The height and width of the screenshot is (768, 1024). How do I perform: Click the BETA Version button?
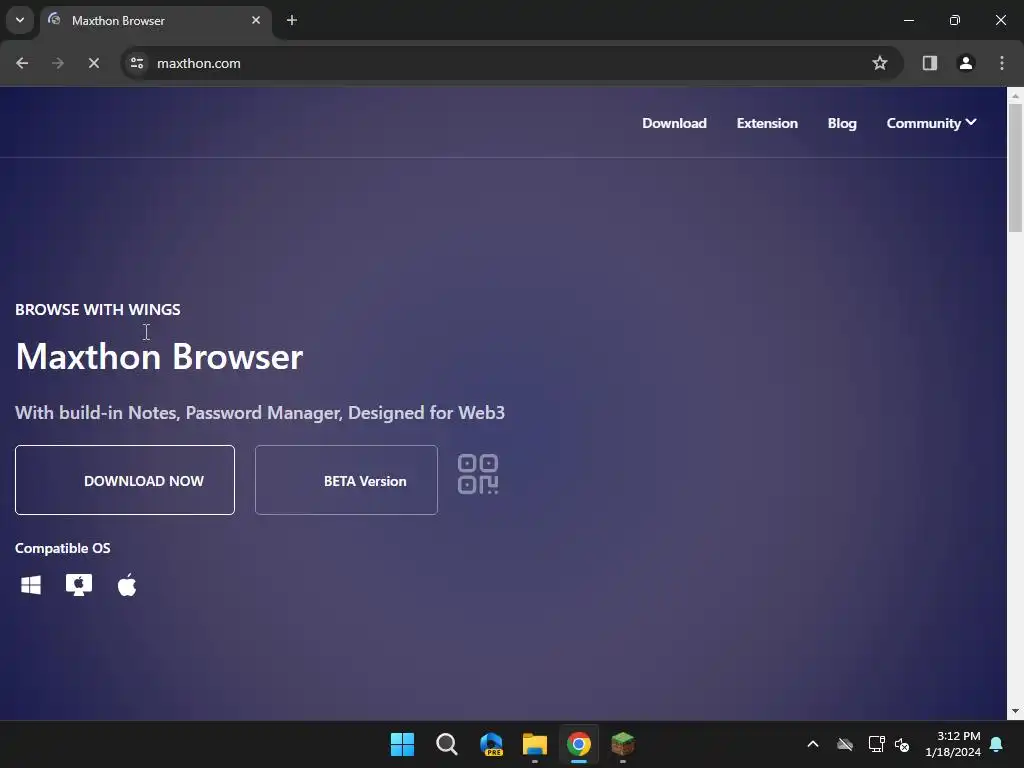point(346,480)
